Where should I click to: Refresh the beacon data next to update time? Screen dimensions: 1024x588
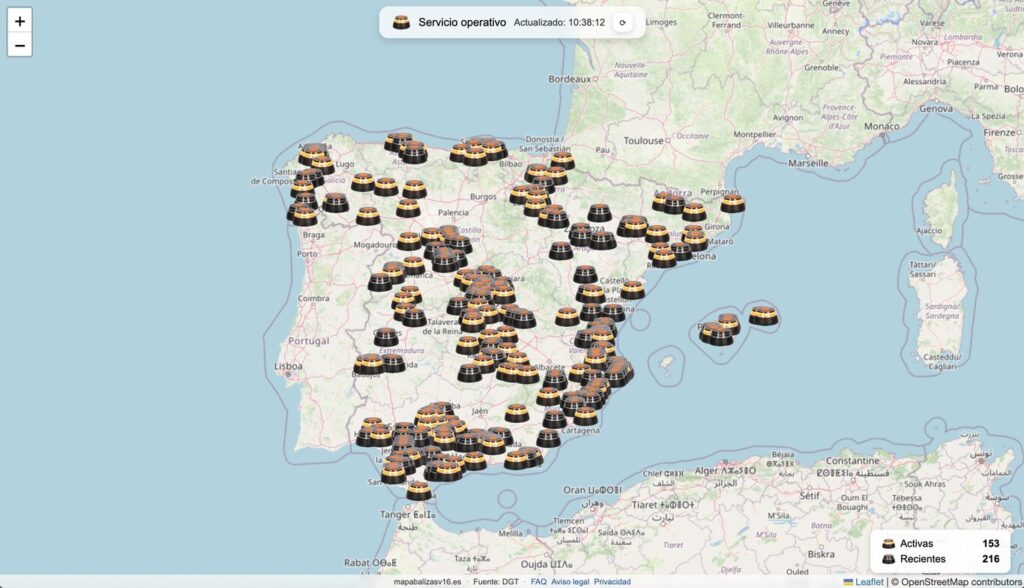622,22
